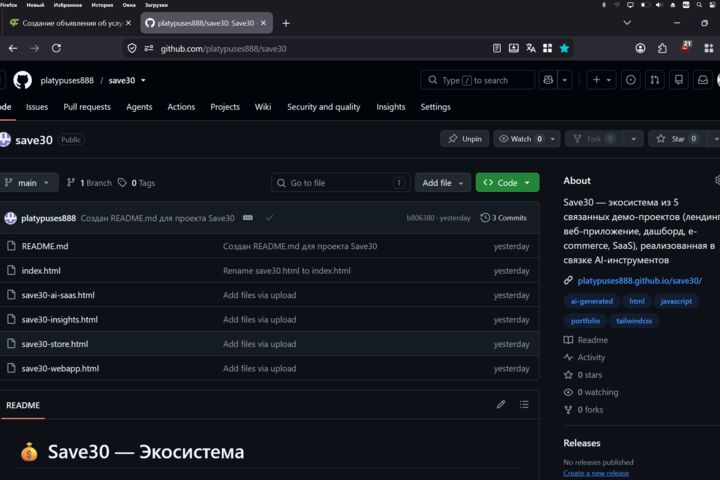Screen dimensions: 720x480
Task: Expand the Fork options arrow
Action: coord(633,139)
